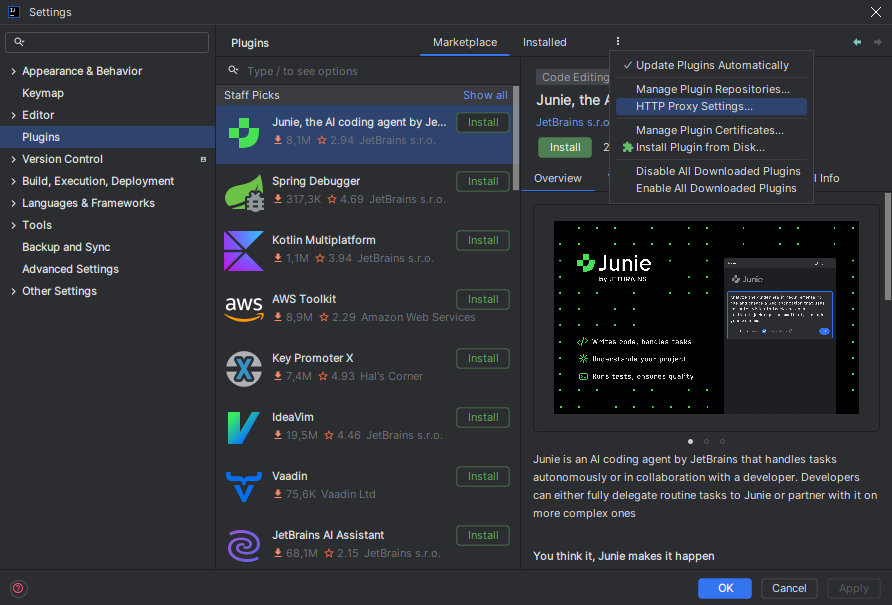The height and width of the screenshot is (605, 892).
Task: Select the second carousel dot under screenshot
Action: click(706, 441)
